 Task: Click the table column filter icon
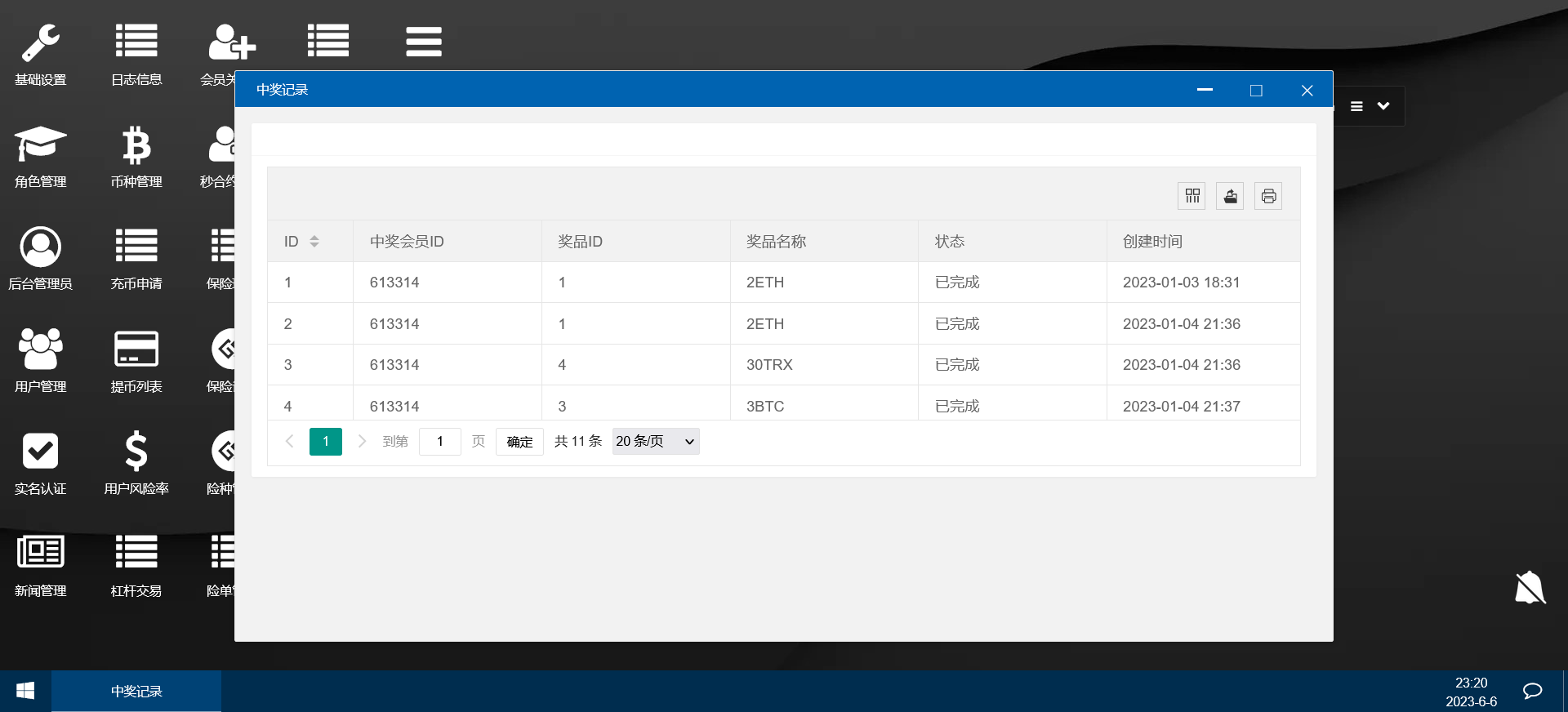point(1192,196)
